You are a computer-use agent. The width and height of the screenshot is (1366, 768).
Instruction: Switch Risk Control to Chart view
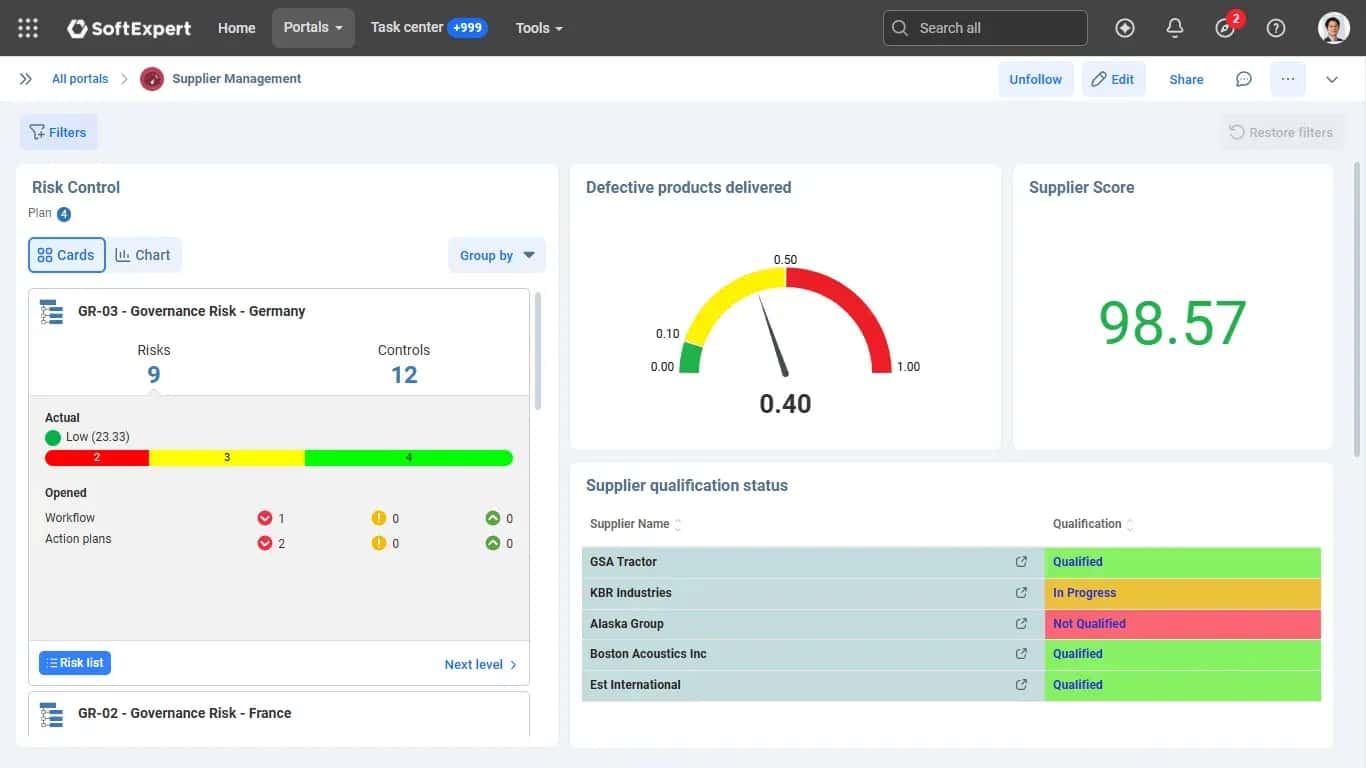click(143, 255)
